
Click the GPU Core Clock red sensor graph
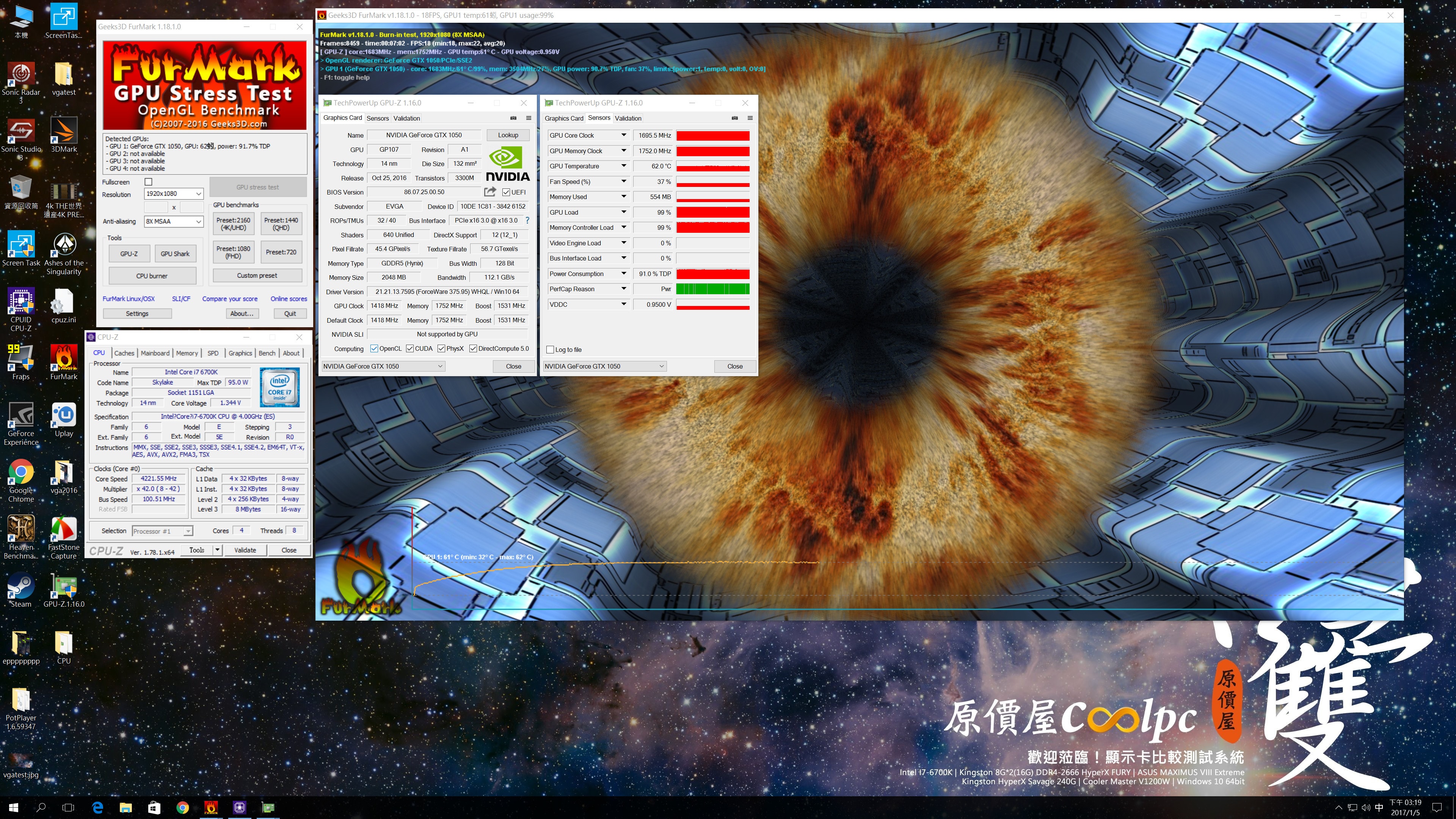[x=713, y=136]
